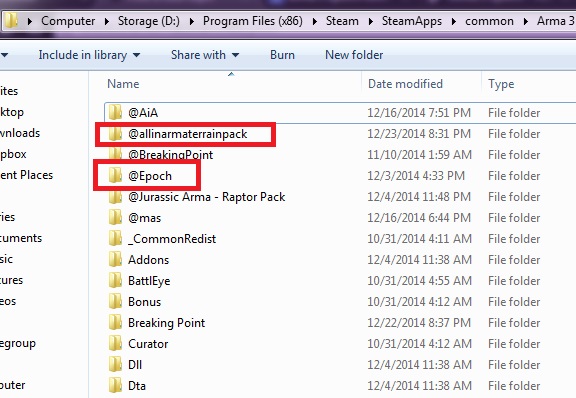Select the @allinarmaterrainpack folder icon
This screenshot has width=576, height=398.
[x=115, y=133]
